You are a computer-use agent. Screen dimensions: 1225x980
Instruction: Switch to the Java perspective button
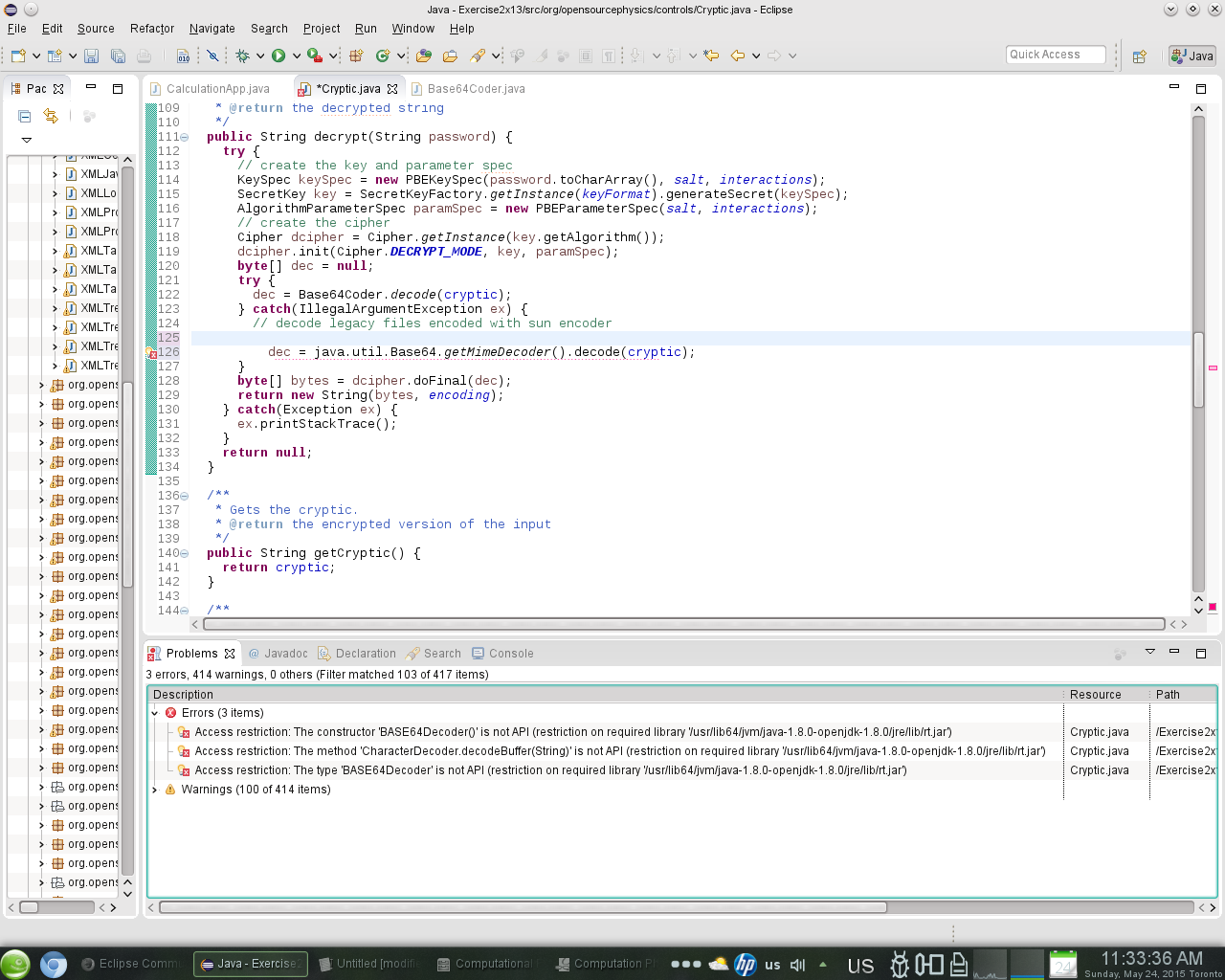(x=1192, y=56)
